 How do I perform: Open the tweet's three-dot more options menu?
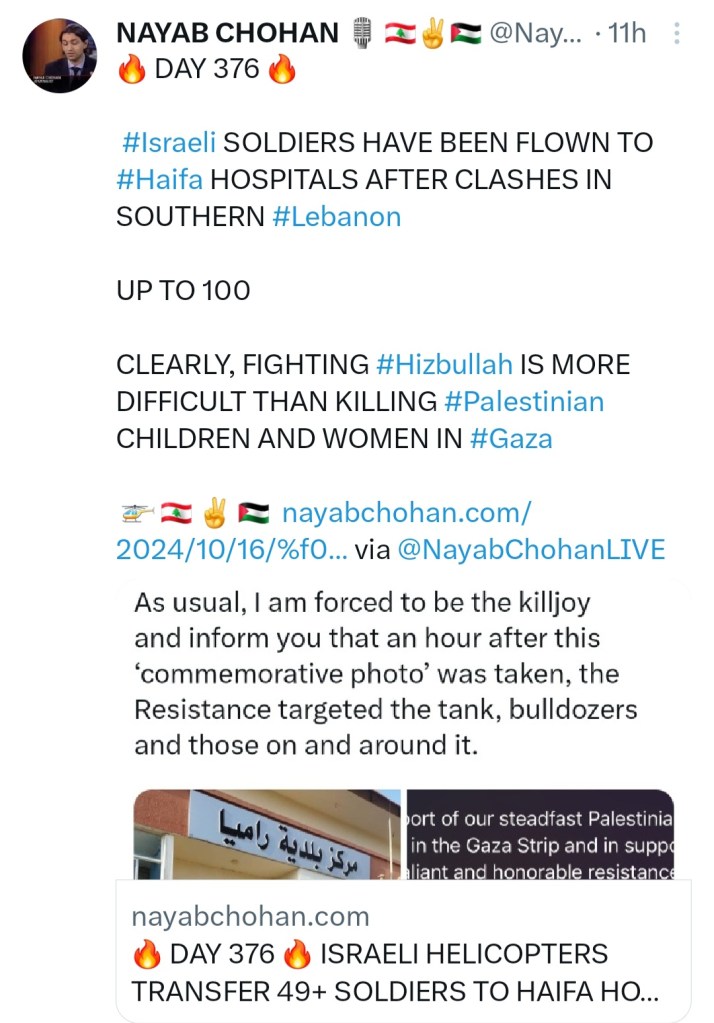[x=678, y=34]
